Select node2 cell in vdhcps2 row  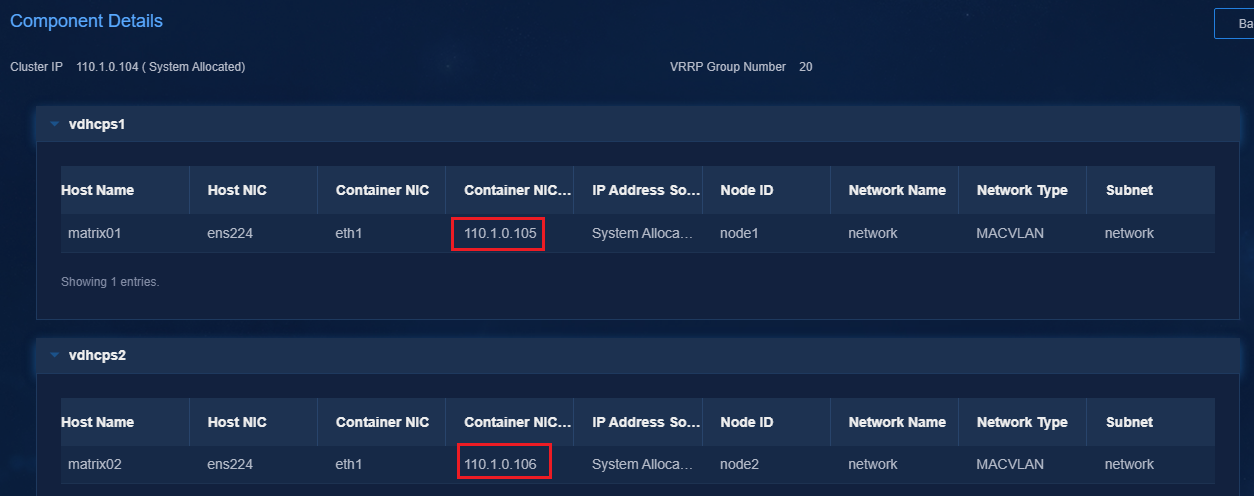click(739, 464)
